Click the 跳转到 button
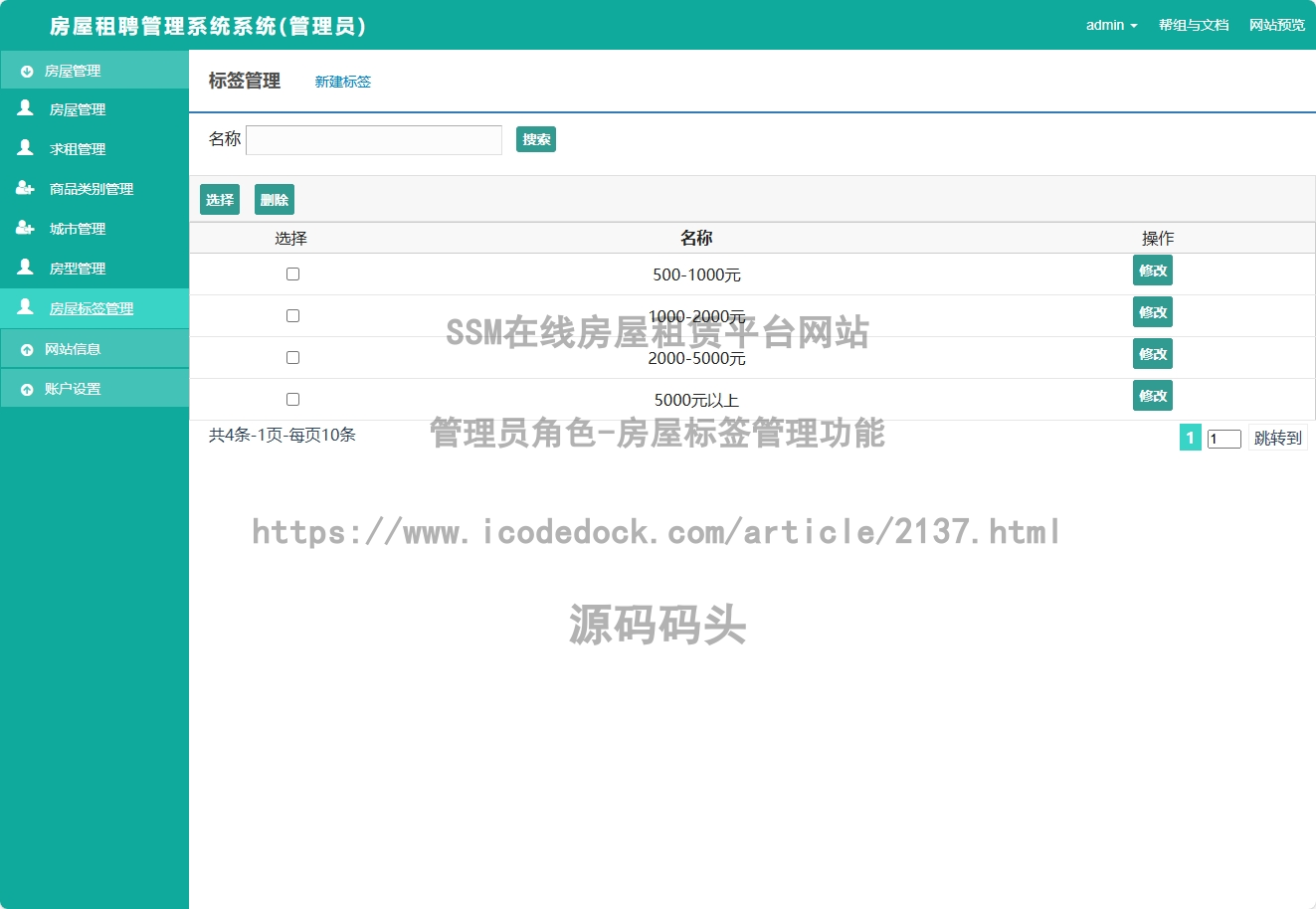1316x909 pixels. [1278, 438]
